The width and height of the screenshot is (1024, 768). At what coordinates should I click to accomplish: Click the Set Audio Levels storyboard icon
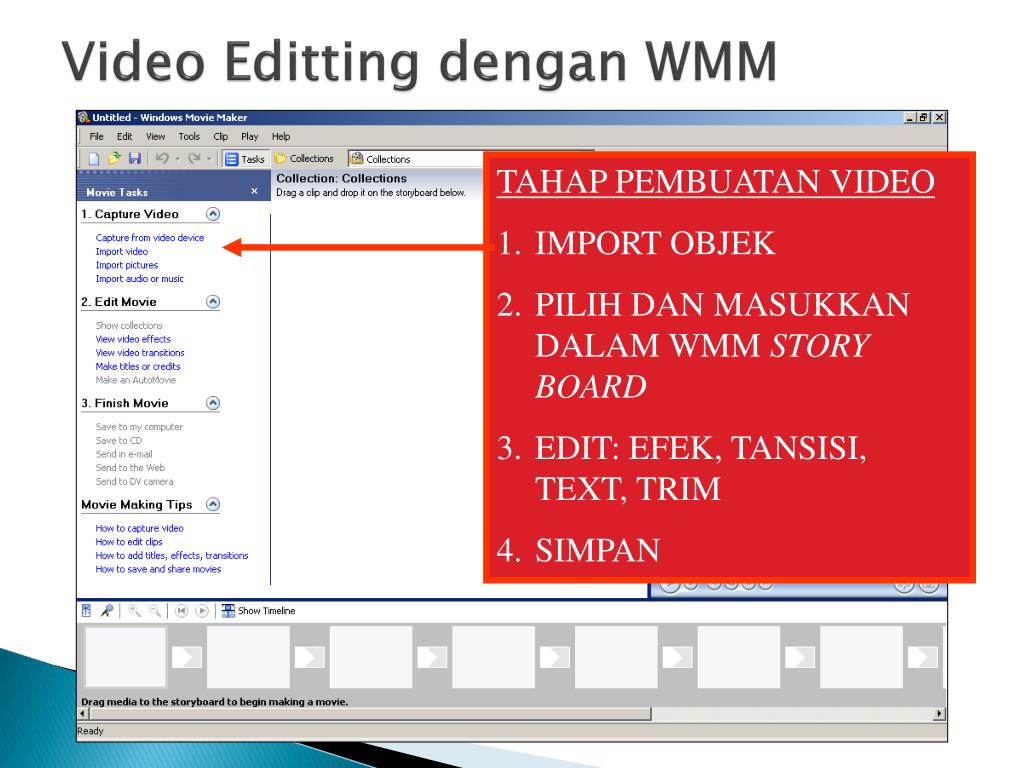(87, 611)
